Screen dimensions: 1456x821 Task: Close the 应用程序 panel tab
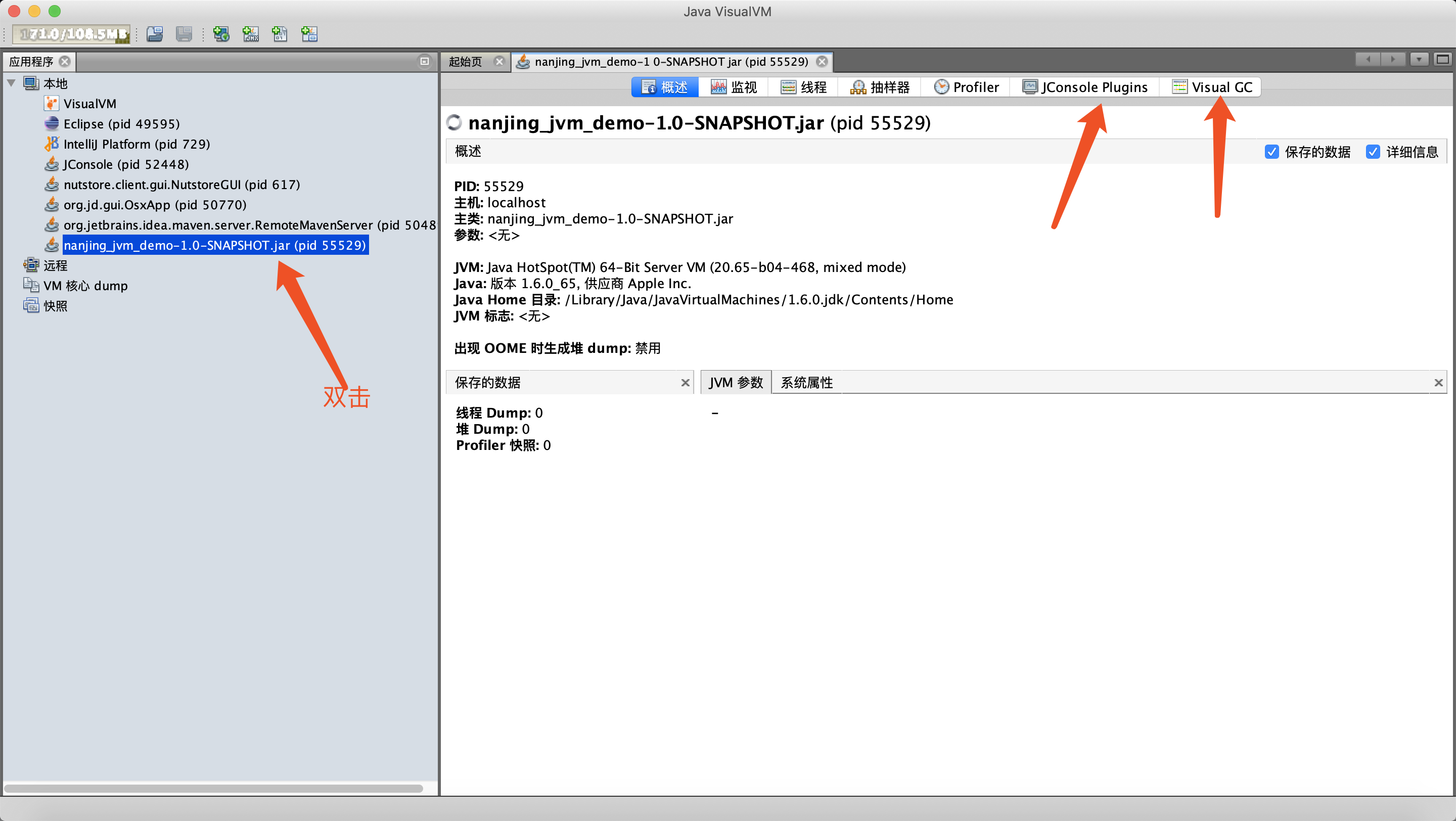pyautogui.click(x=65, y=61)
